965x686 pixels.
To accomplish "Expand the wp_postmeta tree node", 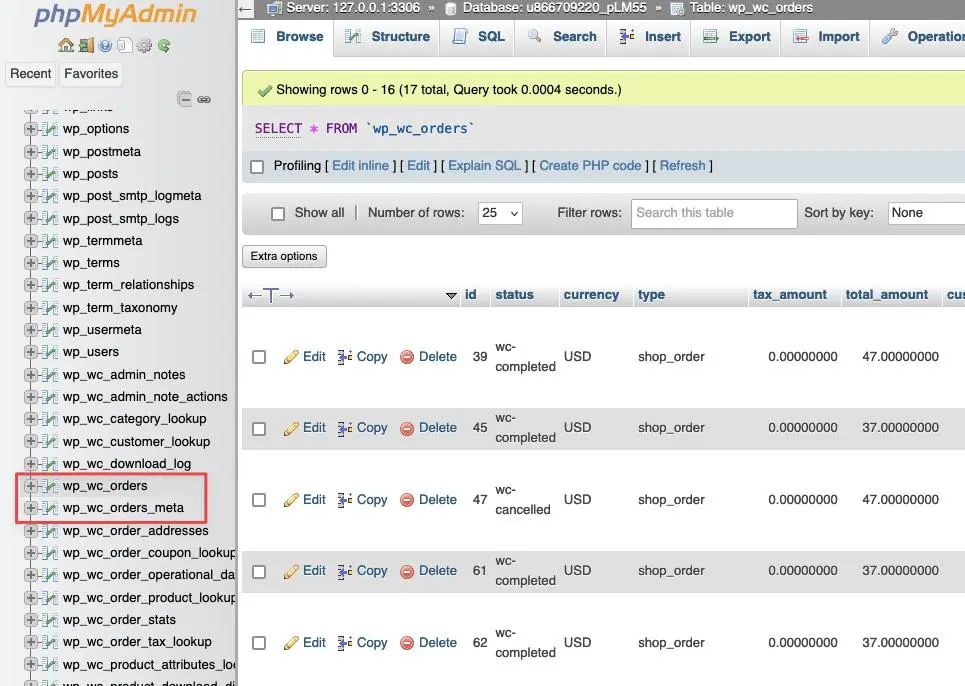I will (x=30, y=151).
